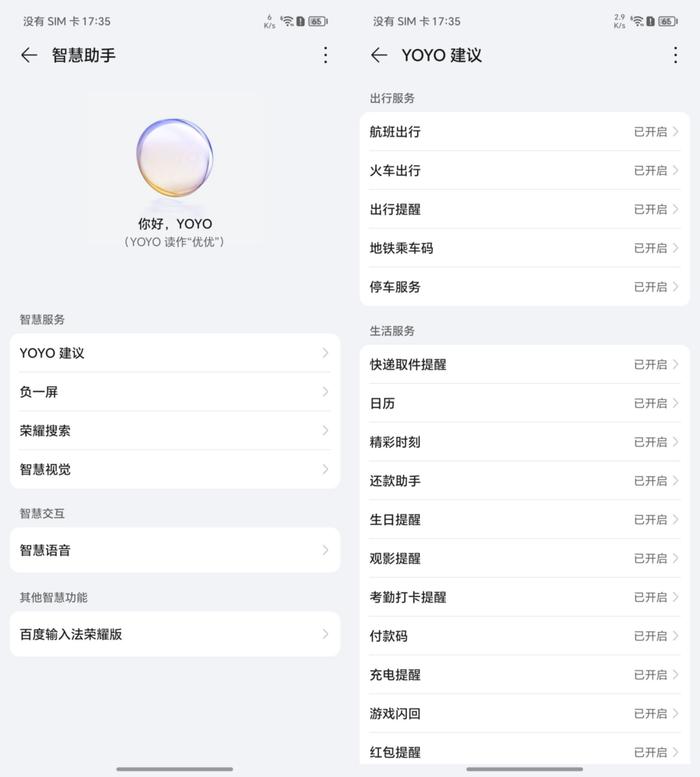Tap the YOYO assistant orb
700x777 pixels.
175,158
